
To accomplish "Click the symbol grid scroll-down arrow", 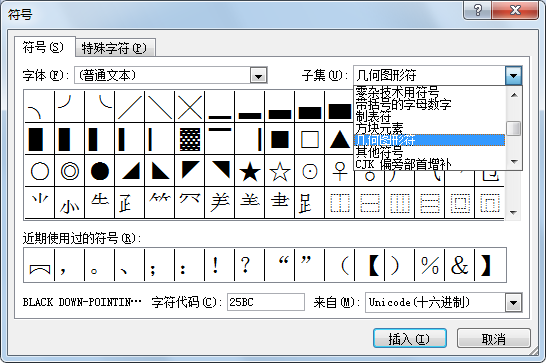I will [x=513, y=212].
